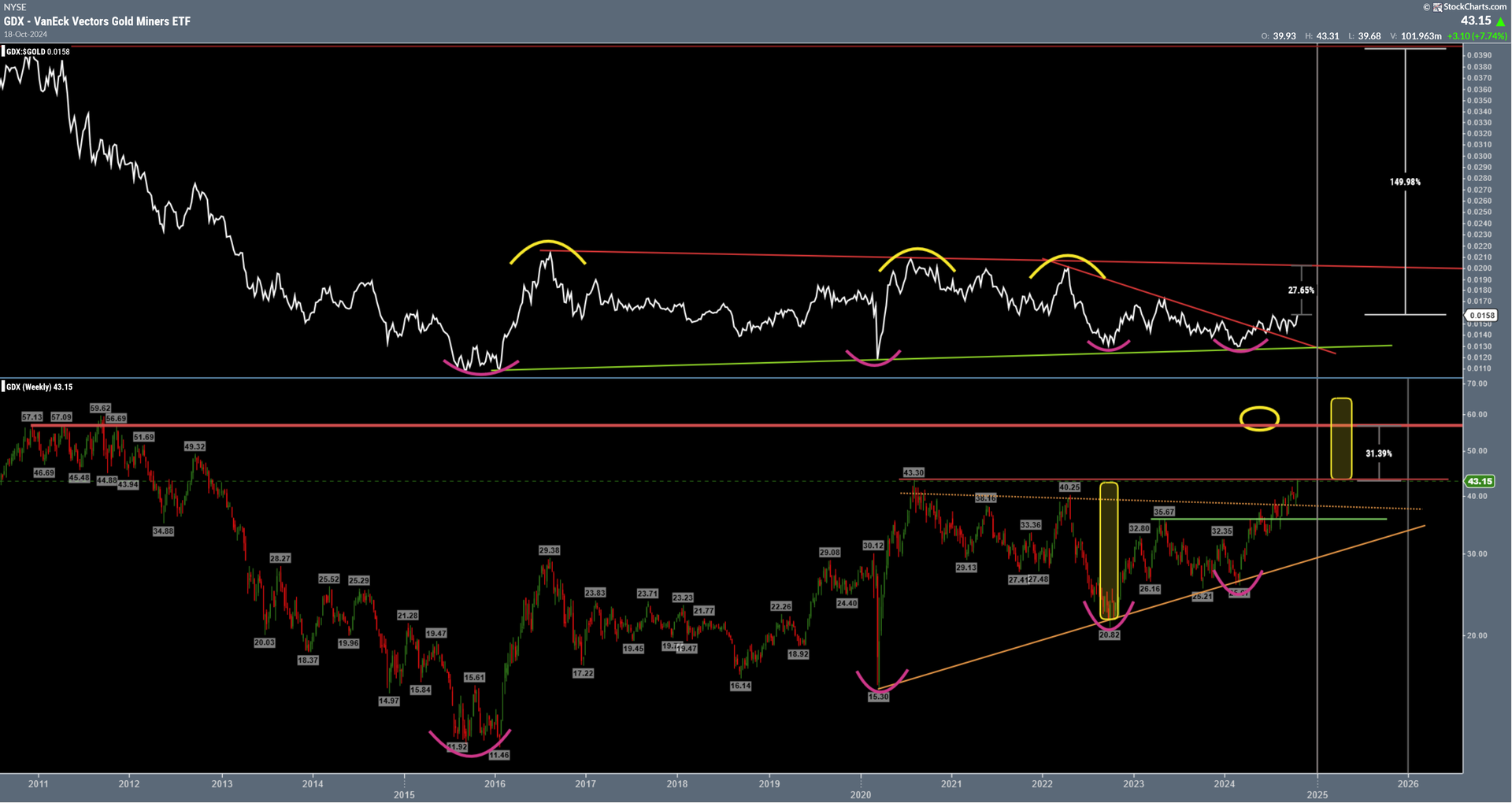Click the green 43.15 price tag on the axis
The height and width of the screenshot is (803, 1512).
coord(1479,481)
